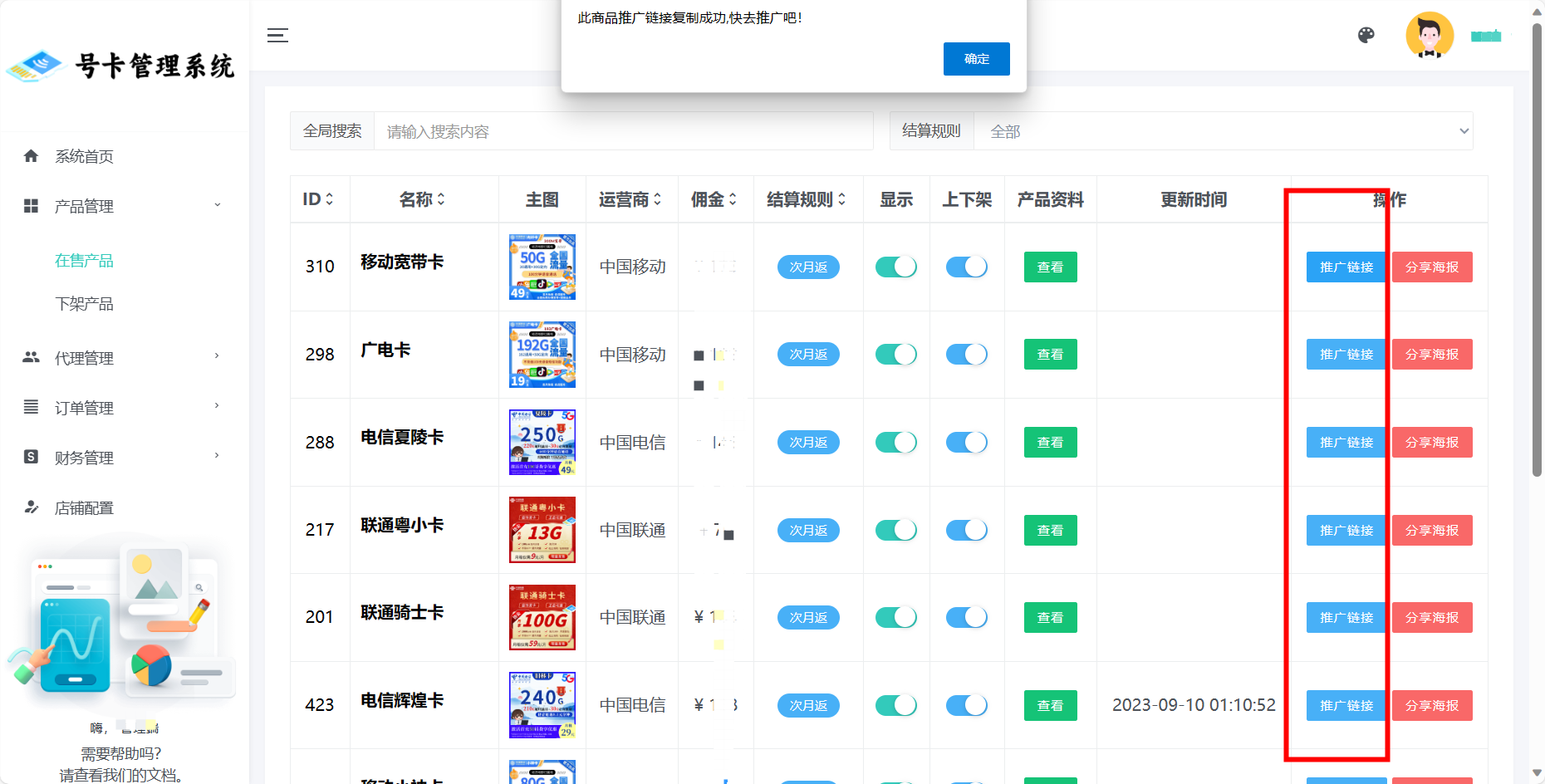Click the 电信辉煌卡 product name
Image resolution: width=1545 pixels, height=784 pixels.
402,700
